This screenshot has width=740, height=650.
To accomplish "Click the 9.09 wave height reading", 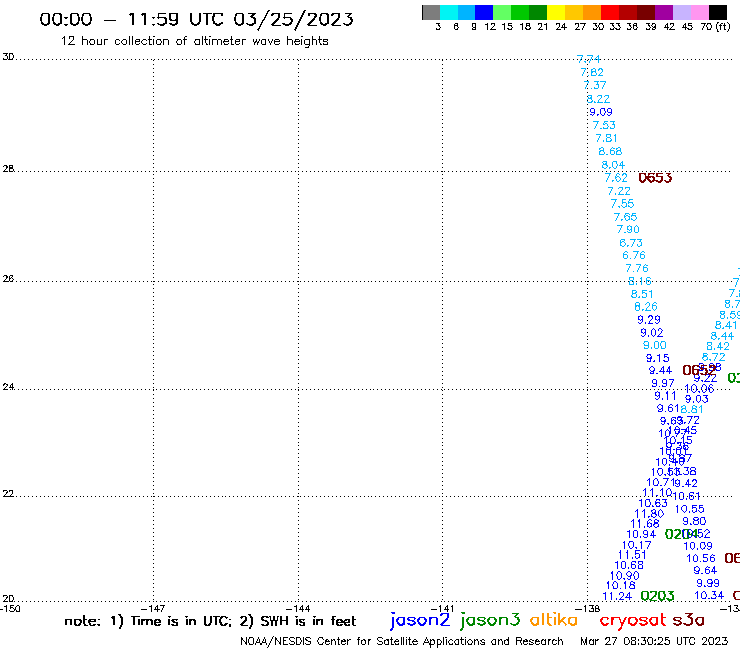I will (601, 112).
